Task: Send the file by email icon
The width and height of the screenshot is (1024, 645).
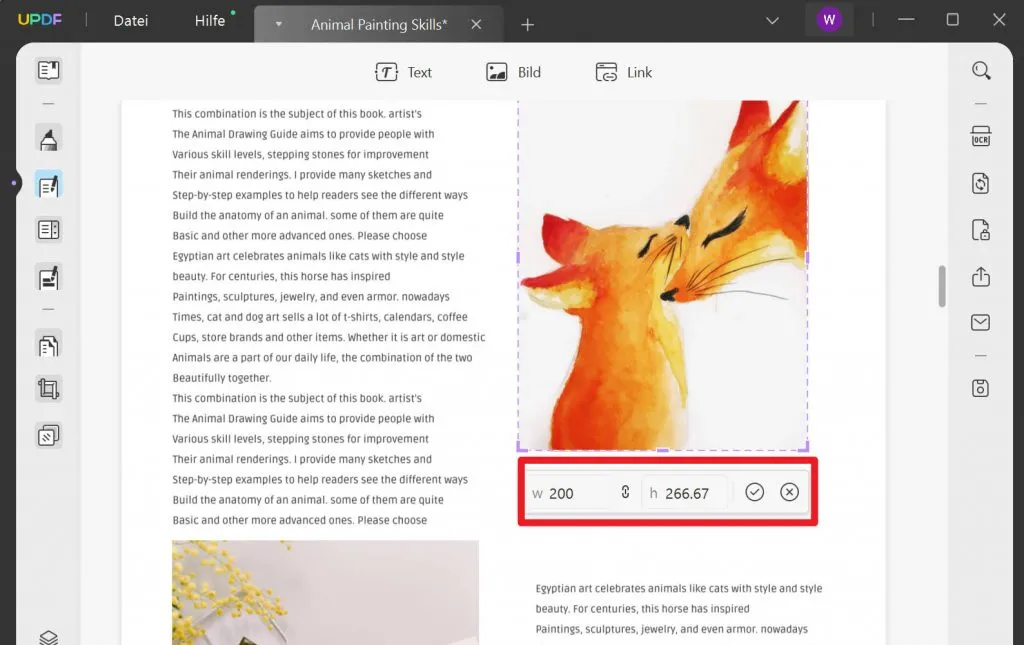Action: (980, 322)
